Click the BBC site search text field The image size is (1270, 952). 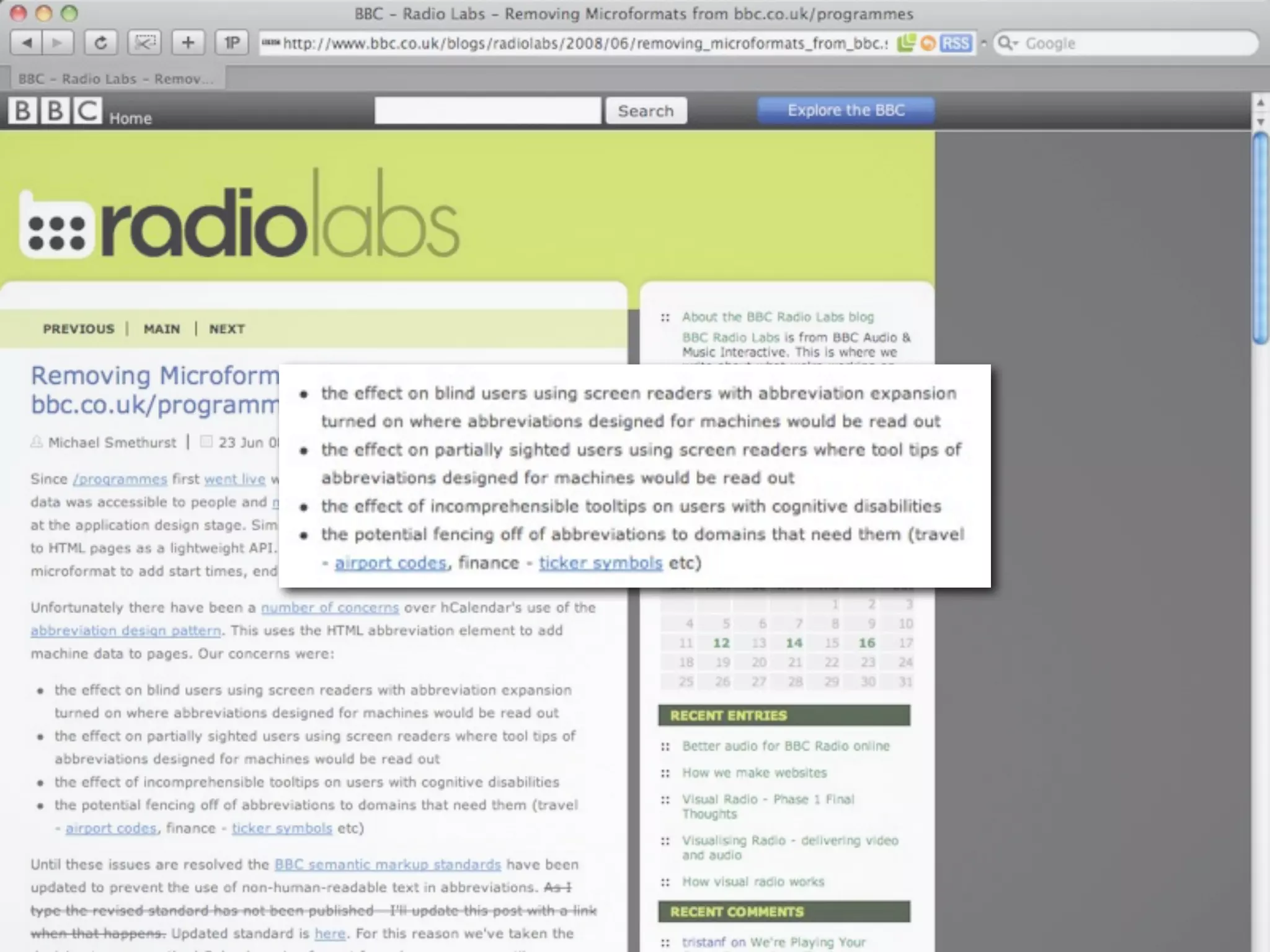pos(487,111)
